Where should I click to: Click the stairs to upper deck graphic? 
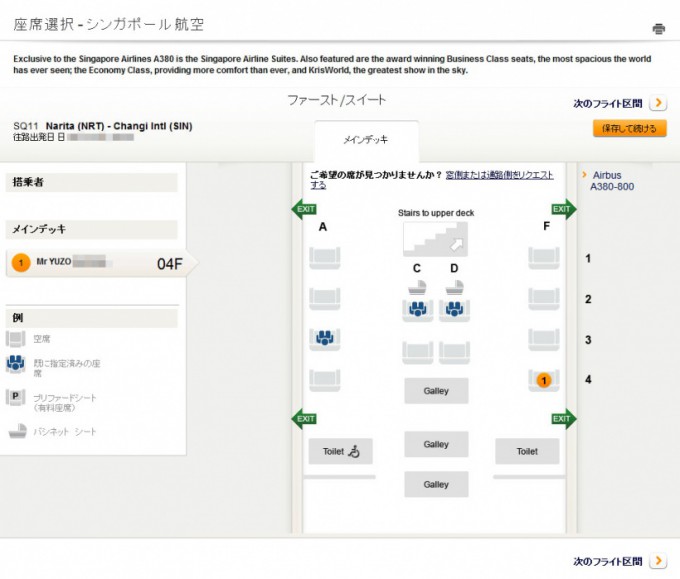click(435, 239)
